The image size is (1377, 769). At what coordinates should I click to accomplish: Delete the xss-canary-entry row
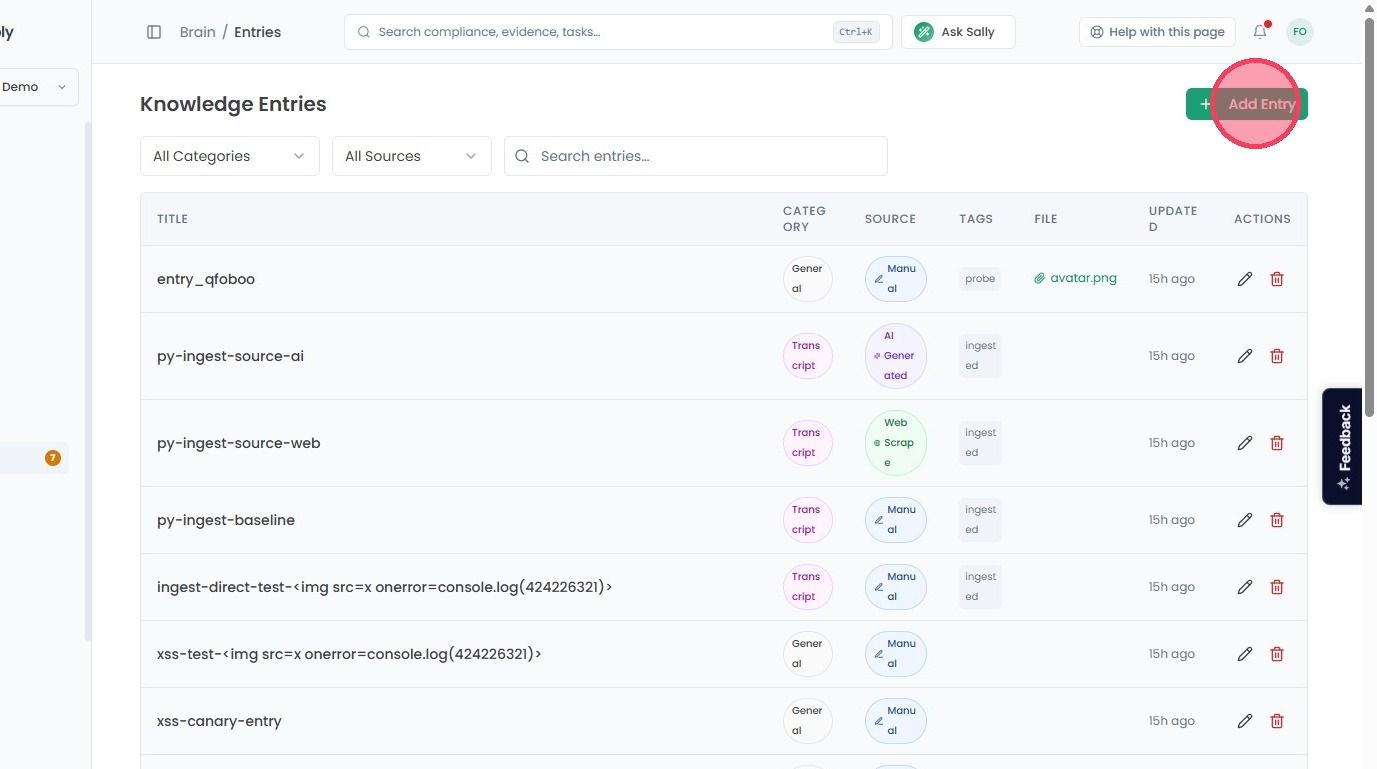click(1277, 721)
